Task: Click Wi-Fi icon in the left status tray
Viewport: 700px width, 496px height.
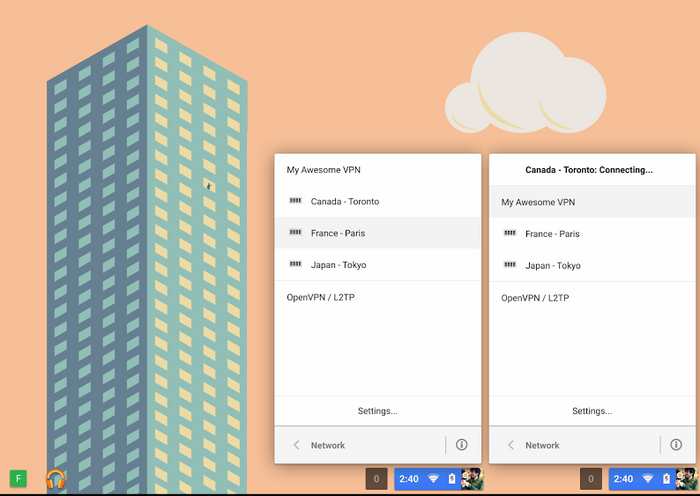Action: click(433, 479)
